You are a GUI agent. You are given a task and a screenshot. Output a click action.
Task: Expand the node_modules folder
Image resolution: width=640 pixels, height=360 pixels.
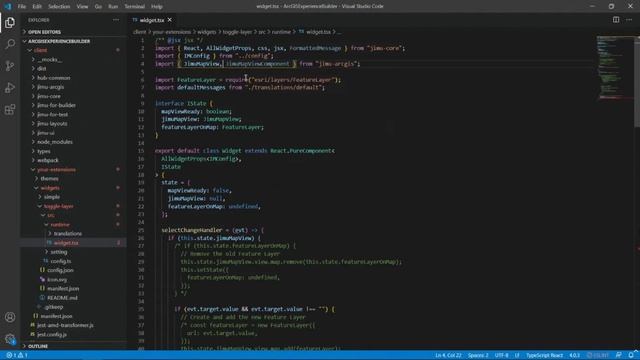[73, 142]
